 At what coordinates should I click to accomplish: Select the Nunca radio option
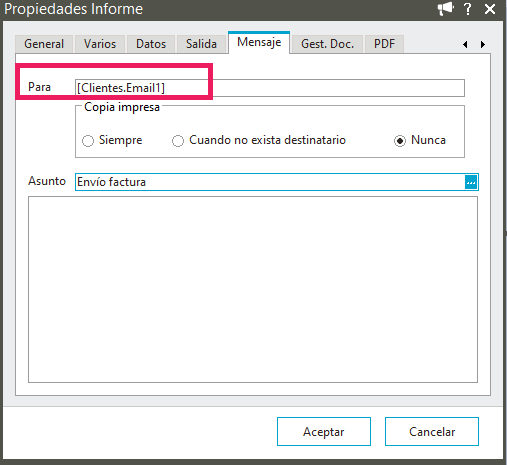pos(420,140)
